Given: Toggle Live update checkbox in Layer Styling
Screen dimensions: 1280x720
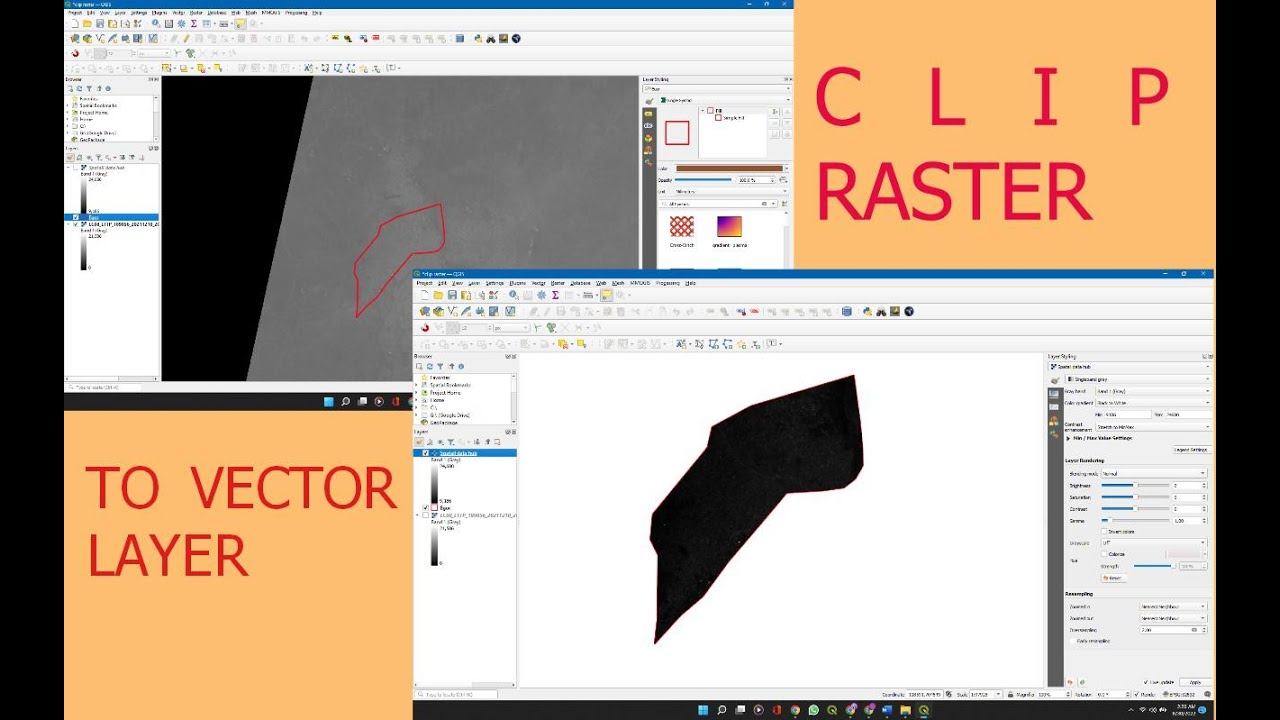Looking at the screenshot, I should point(1146,682).
